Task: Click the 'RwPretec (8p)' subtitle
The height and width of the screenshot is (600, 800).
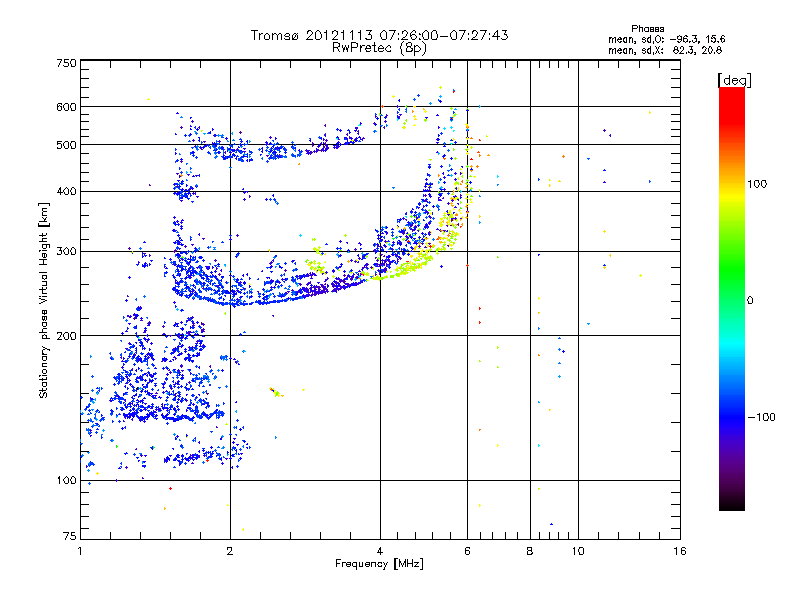Action: 379,48
